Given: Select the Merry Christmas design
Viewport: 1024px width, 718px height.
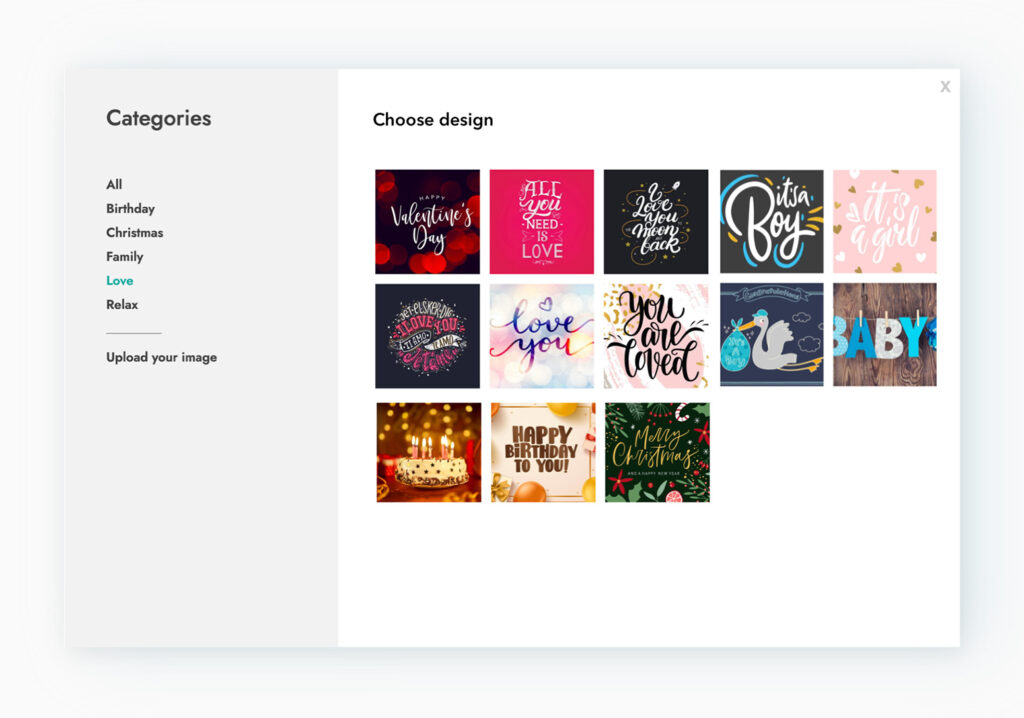Looking at the screenshot, I should tap(656, 451).
